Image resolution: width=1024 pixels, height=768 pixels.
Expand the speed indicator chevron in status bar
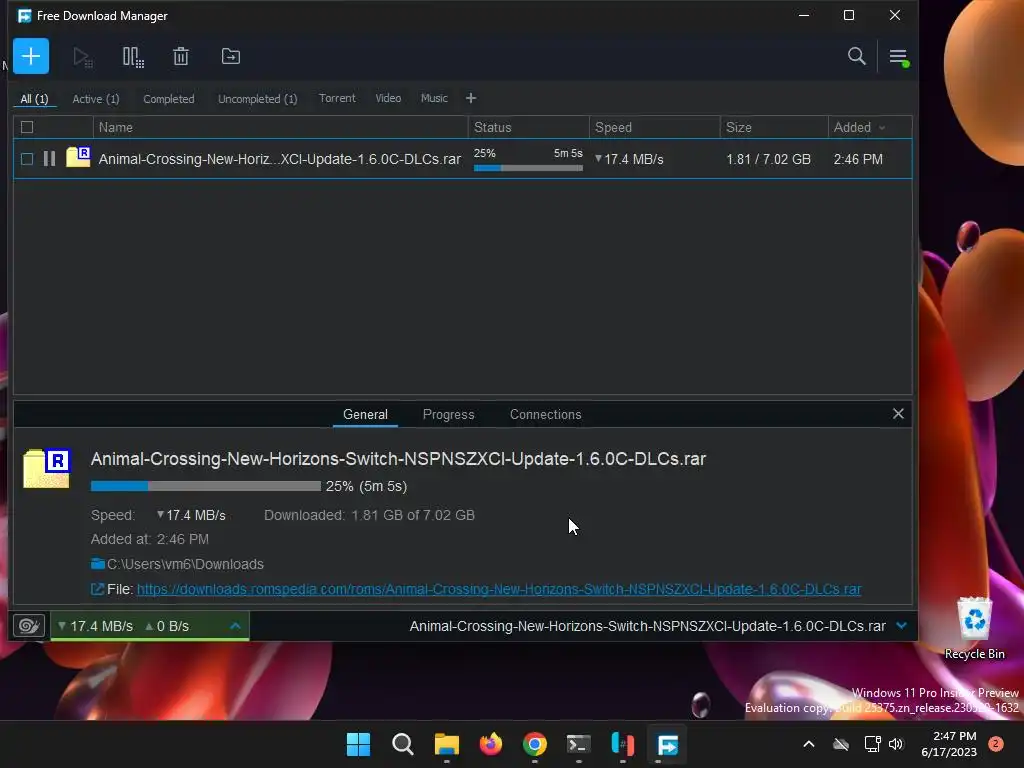235,626
